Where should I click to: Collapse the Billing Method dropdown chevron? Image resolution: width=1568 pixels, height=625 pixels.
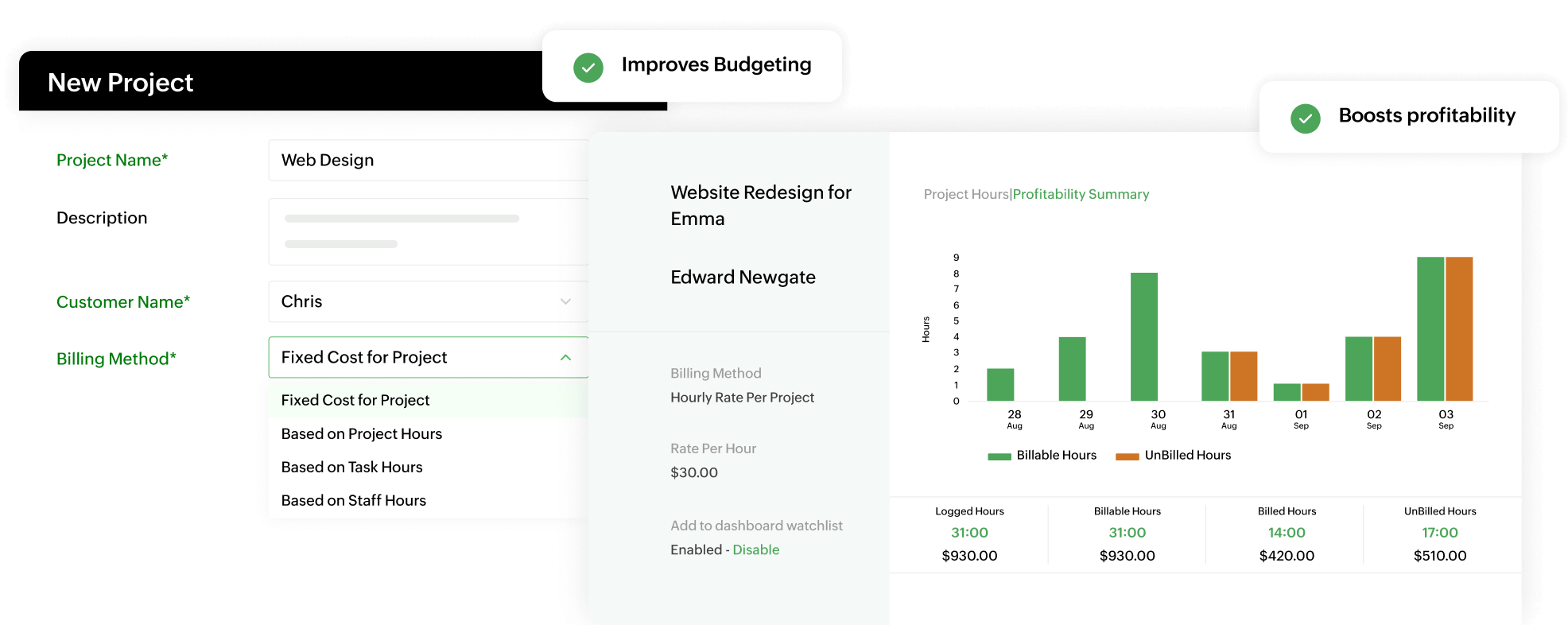(x=565, y=358)
